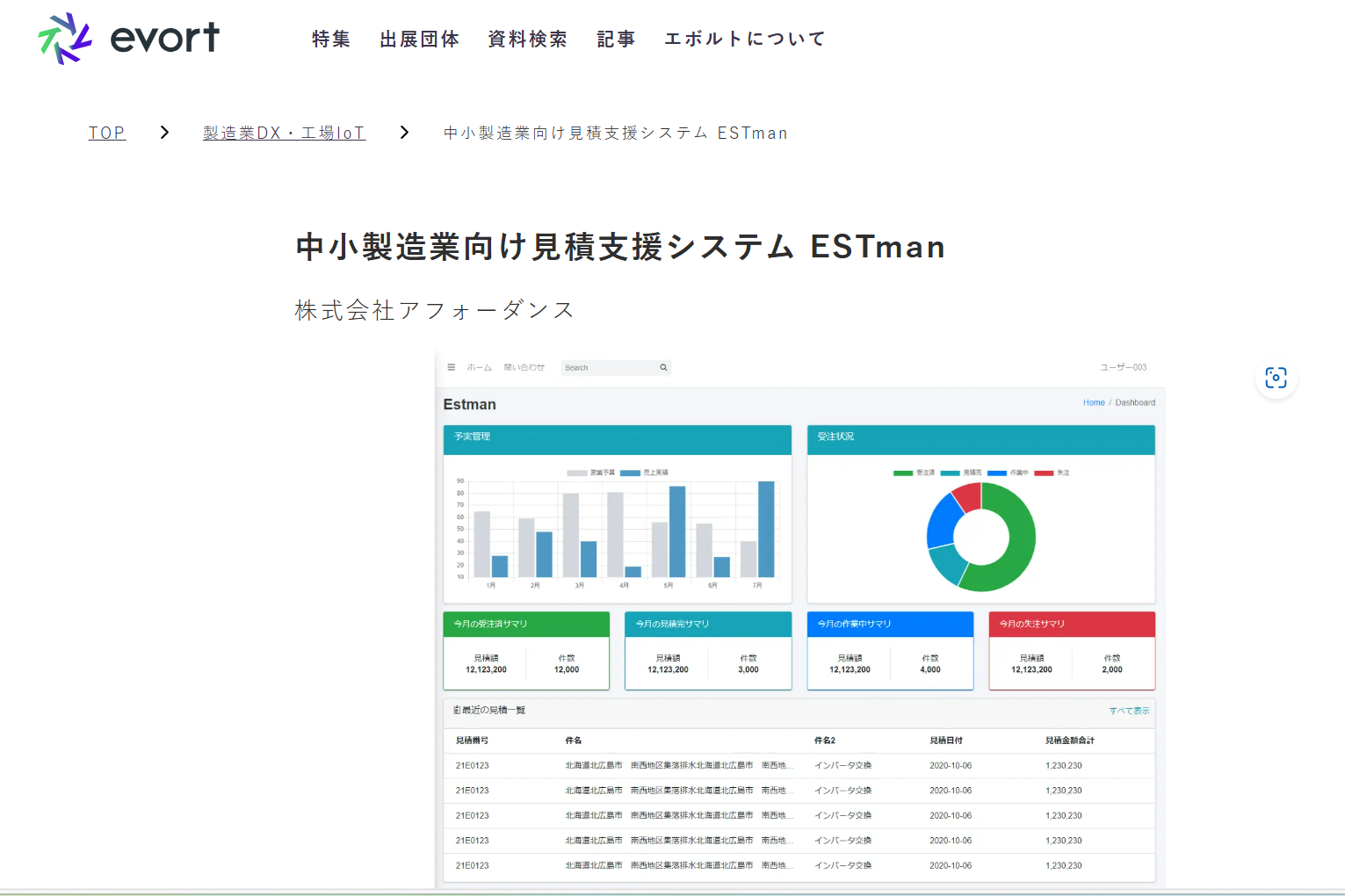The image size is (1345, 896).
Task: Click the Search input field
Action: 608,368
